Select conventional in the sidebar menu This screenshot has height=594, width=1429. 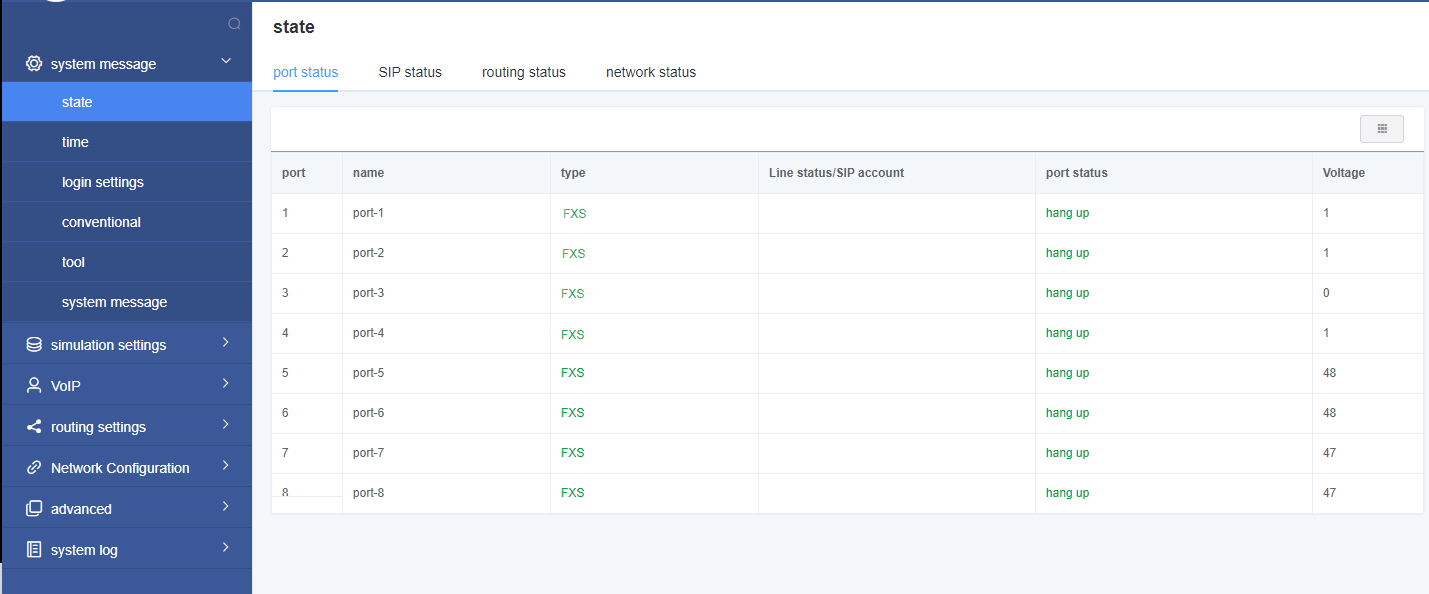pyautogui.click(x=127, y=222)
